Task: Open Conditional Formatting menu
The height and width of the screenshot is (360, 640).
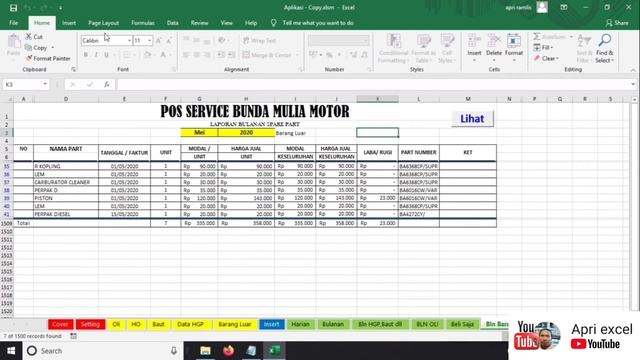Action: [393, 49]
